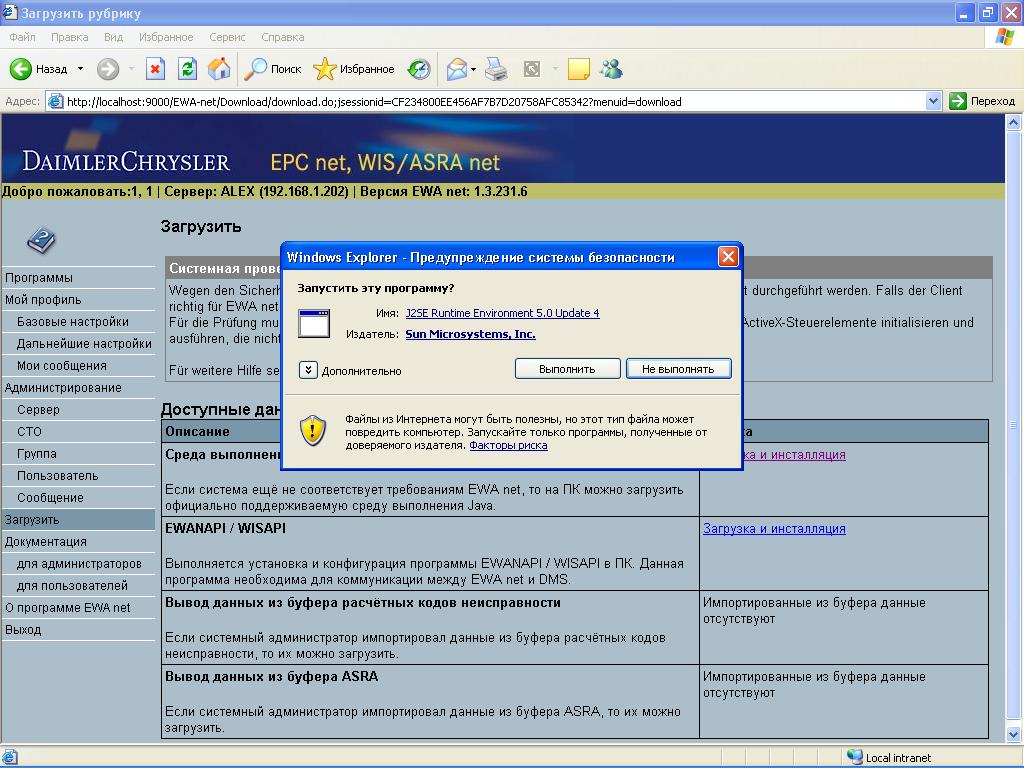Open the Messenger people icon

[x=611, y=69]
